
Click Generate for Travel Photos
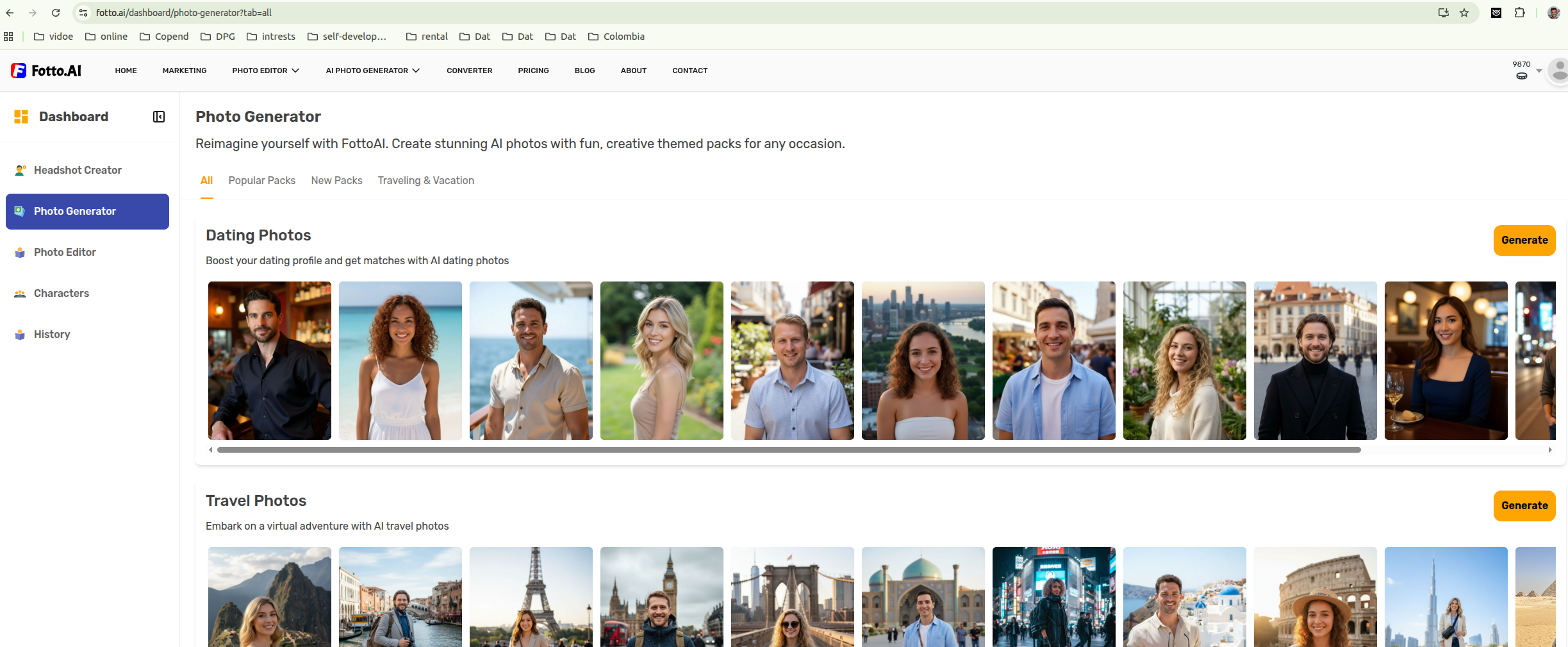pyautogui.click(x=1524, y=506)
